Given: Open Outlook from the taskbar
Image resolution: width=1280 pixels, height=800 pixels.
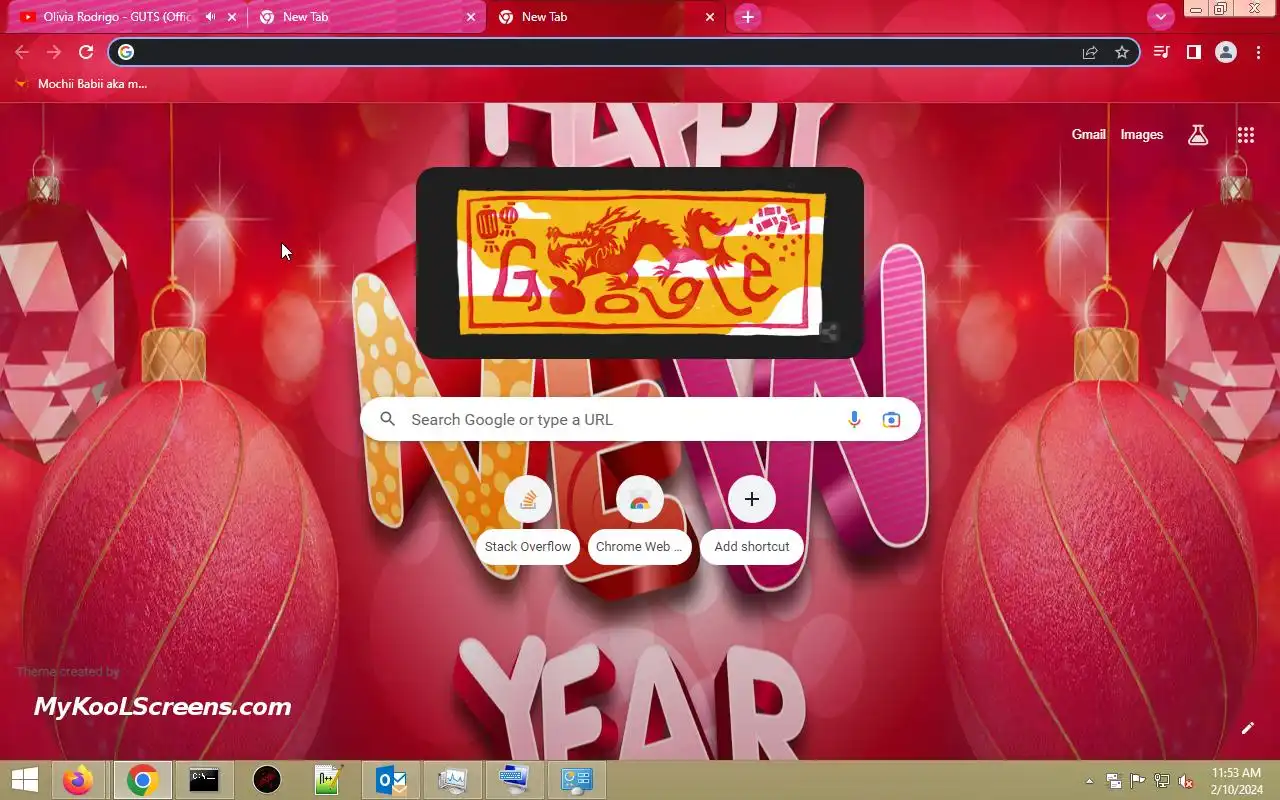Looking at the screenshot, I should tap(391, 780).
